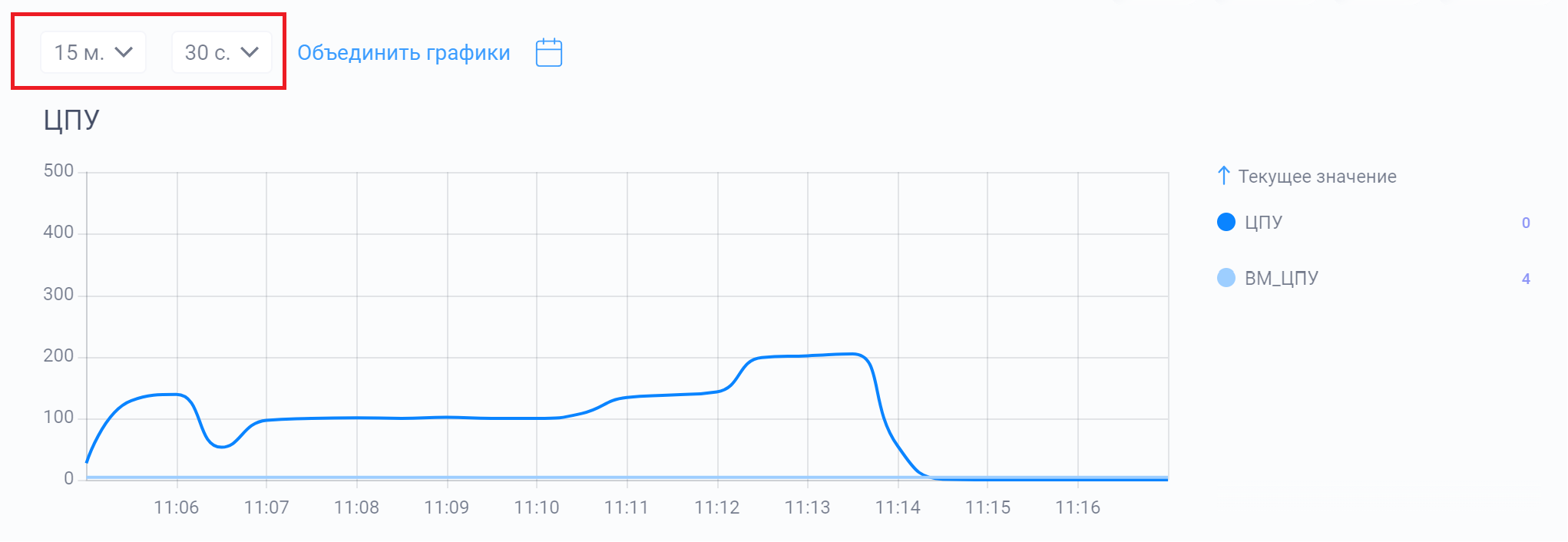Toggle the ЦПУ series legend label

click(1263, 223)
